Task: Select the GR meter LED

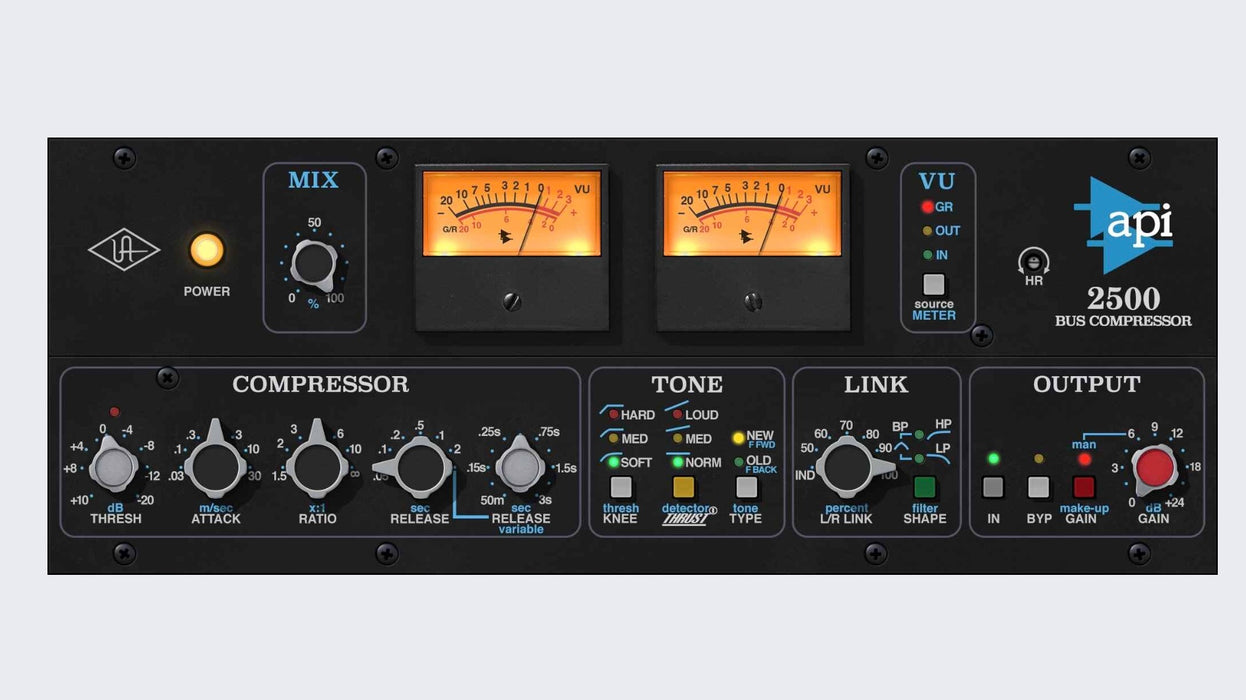Action: pos(927,207)
